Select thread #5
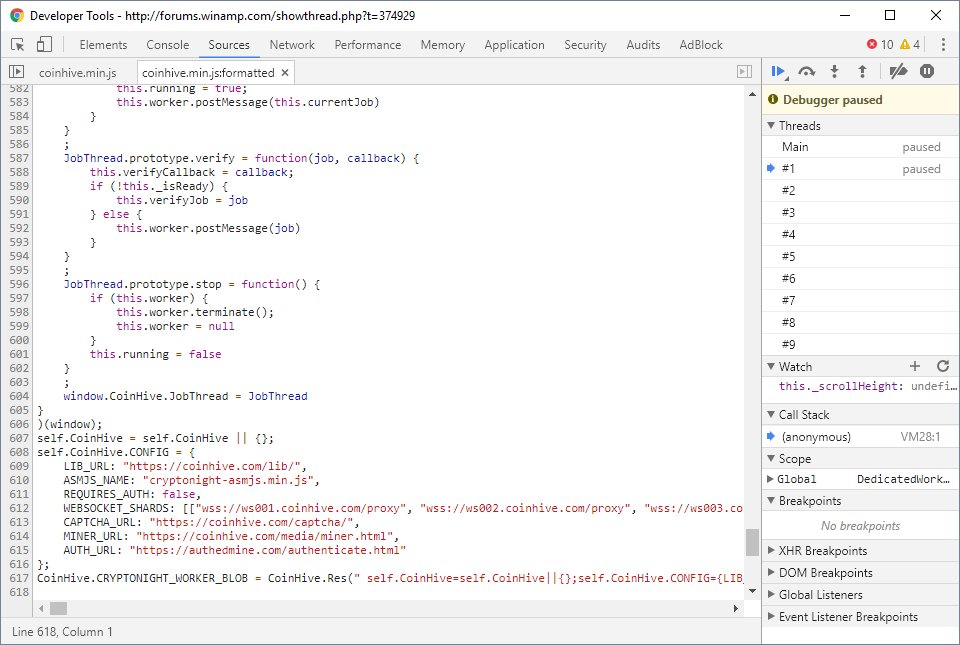The width and height of the screenshot is (960, 645). click(860, 256)
